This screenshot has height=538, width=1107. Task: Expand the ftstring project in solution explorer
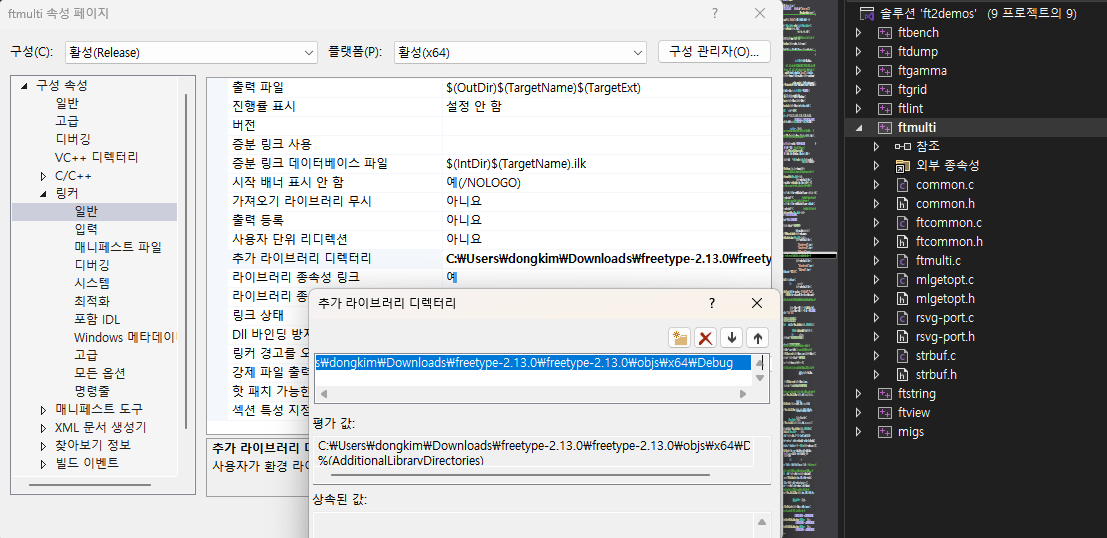point(858,394)
